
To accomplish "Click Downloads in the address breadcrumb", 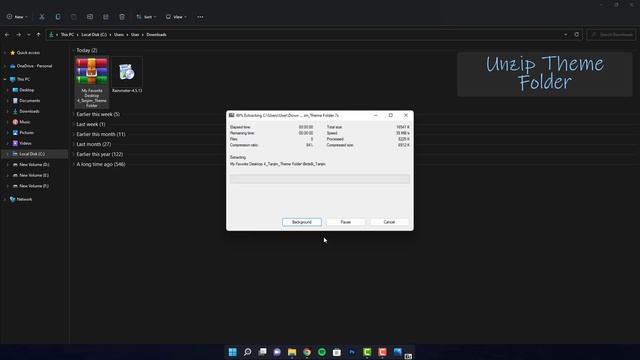I will [156, 35].
